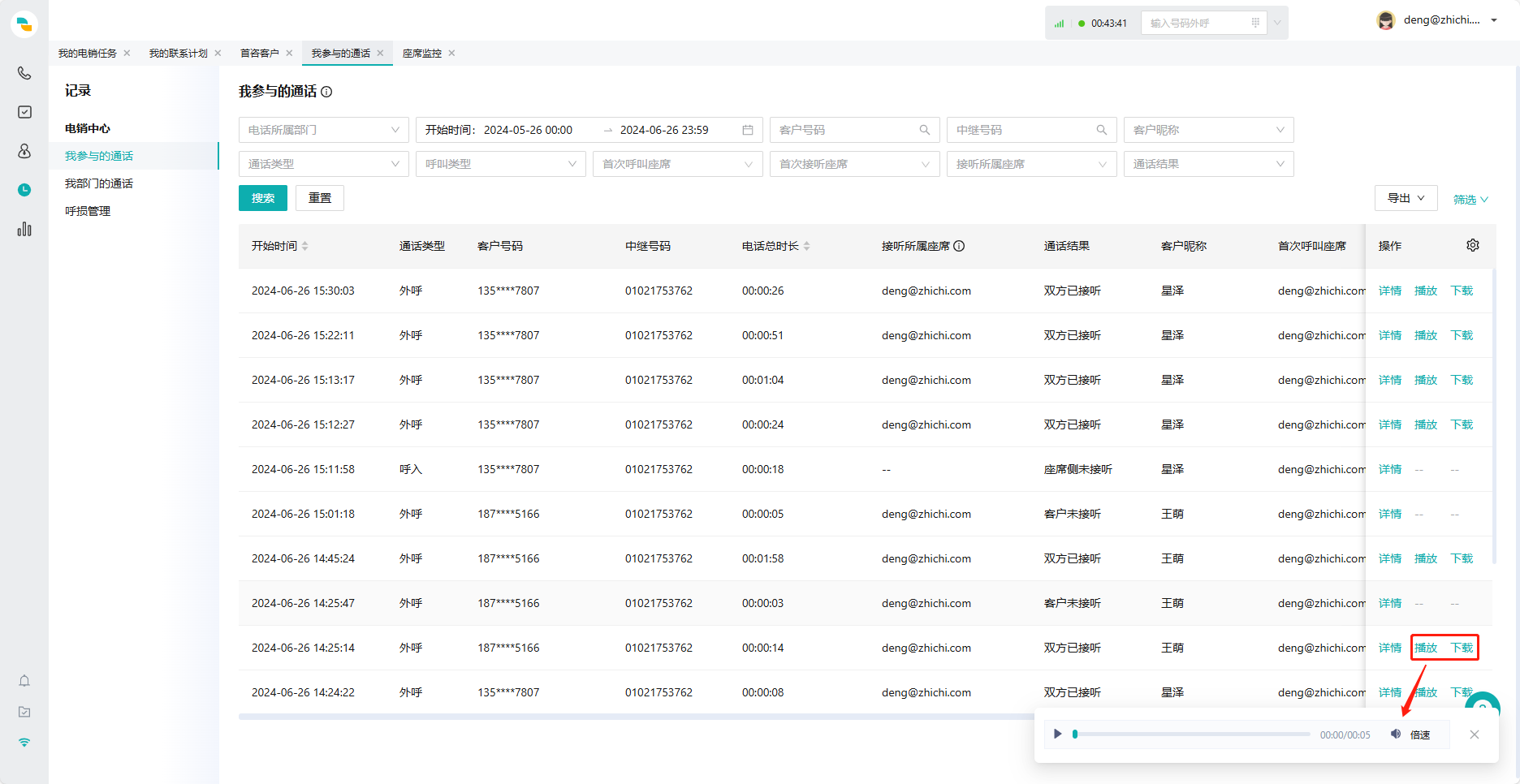Screen dimensions: 1520x784
Task: Expand the 导出 export dropdown
Action: click(x=1406, y=198)
